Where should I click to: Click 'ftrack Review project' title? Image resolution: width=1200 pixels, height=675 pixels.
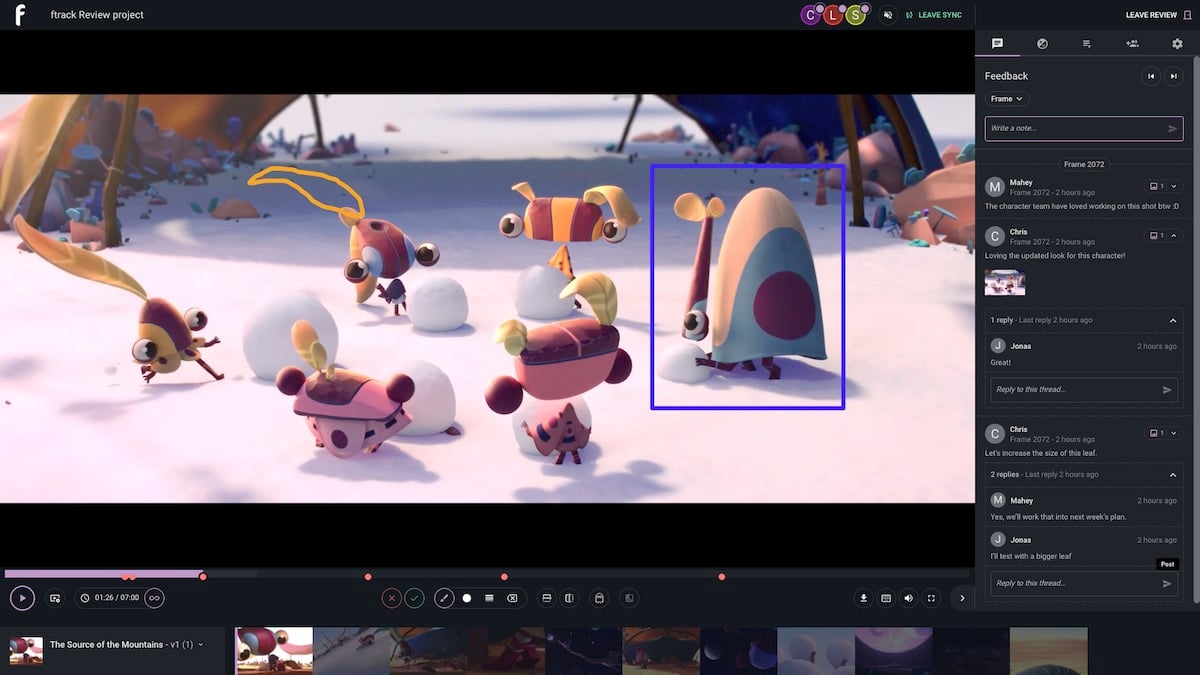(97, 15)
